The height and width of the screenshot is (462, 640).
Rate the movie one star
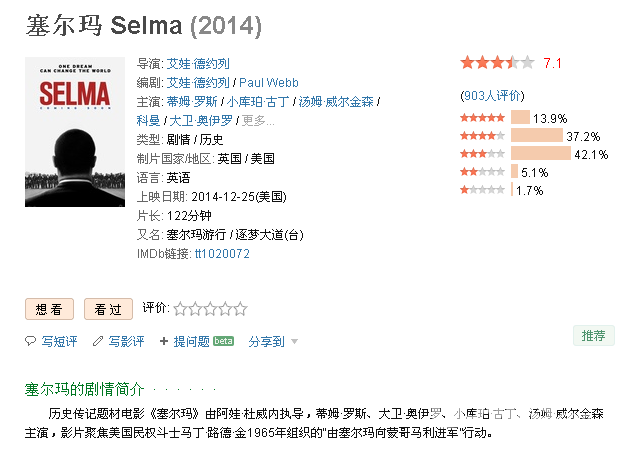coord(180,309)
